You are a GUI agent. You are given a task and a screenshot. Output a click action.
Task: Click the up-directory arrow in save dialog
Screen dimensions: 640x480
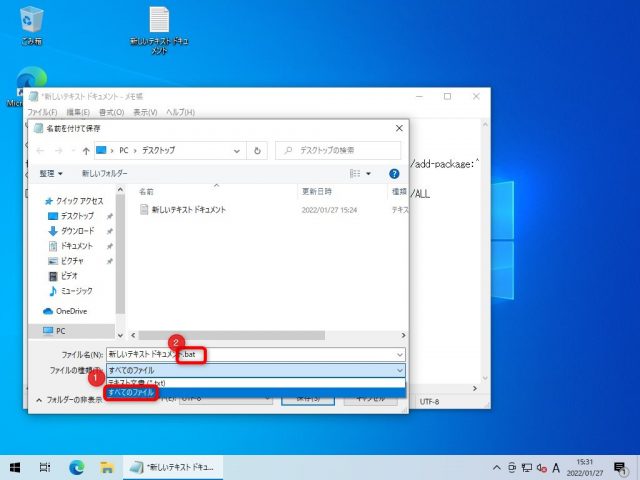click(84, 151)
